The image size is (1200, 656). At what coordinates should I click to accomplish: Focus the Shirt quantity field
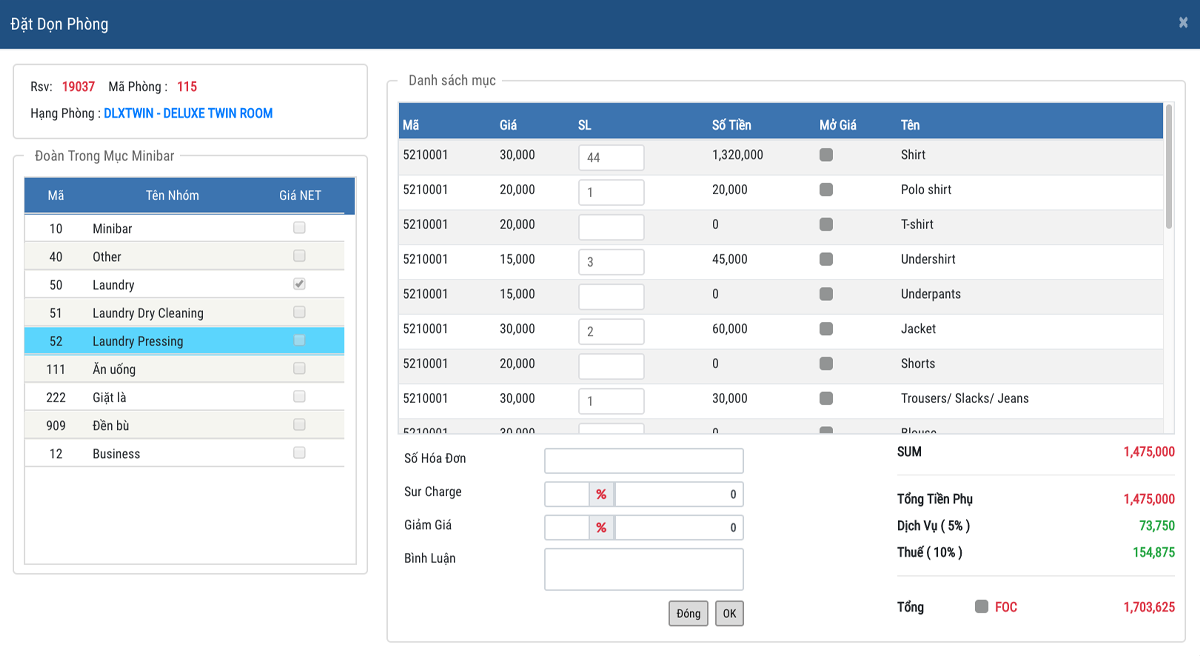[611, 157]
